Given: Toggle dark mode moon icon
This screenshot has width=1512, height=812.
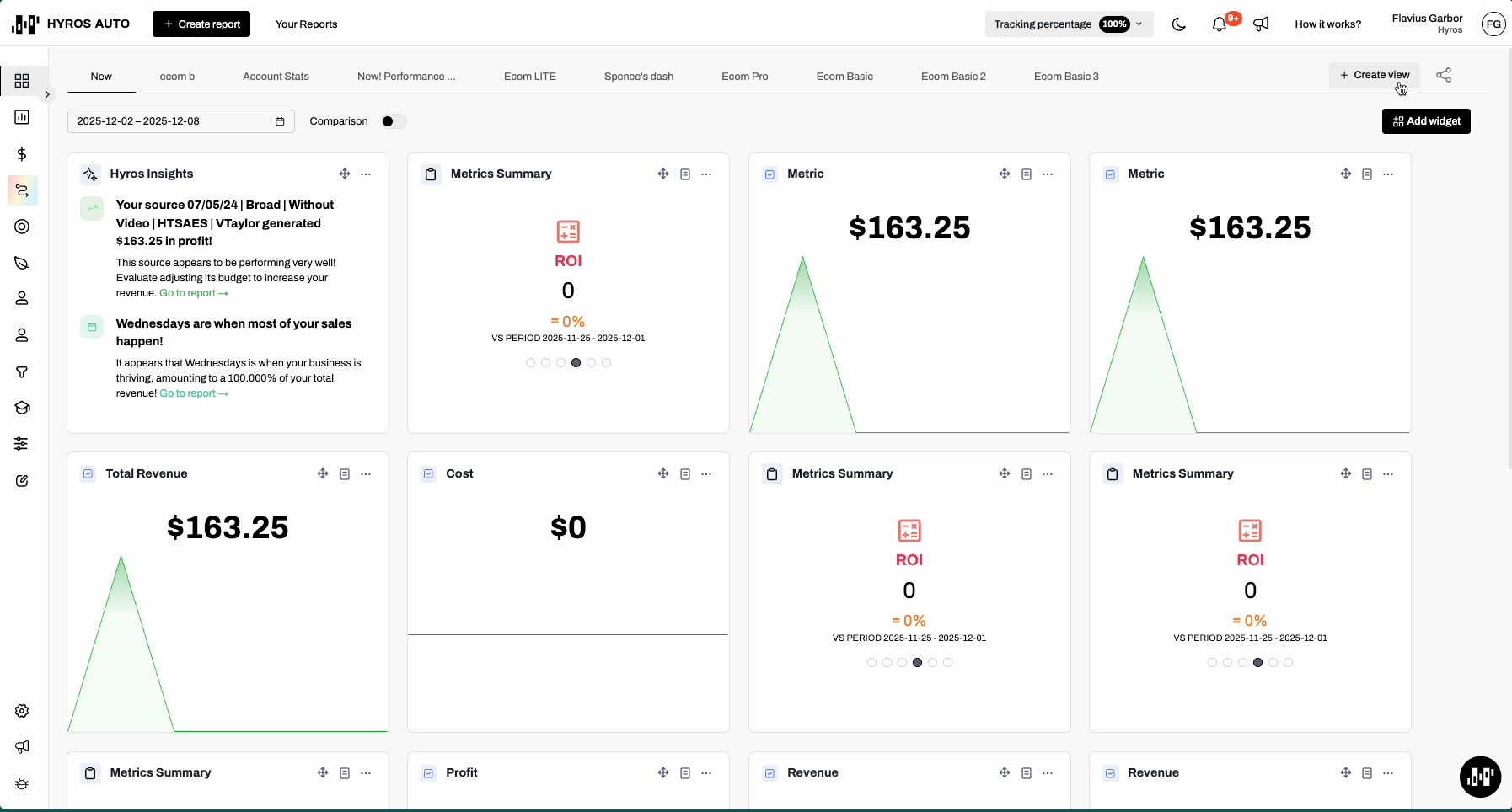Looking at the screenshot, I should 1179,24.
